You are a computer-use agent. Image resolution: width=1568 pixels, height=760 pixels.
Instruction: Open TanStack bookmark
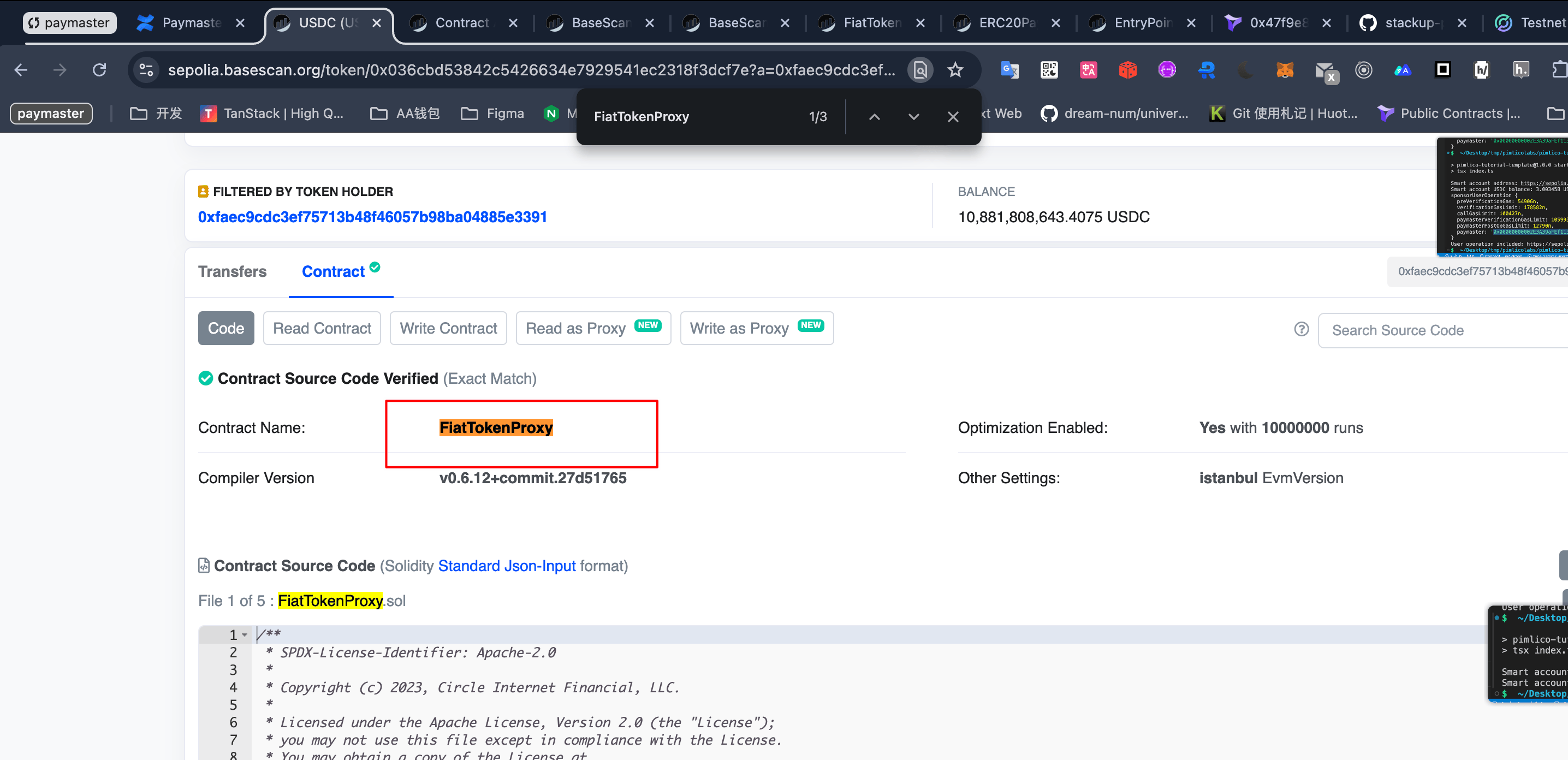272,114
